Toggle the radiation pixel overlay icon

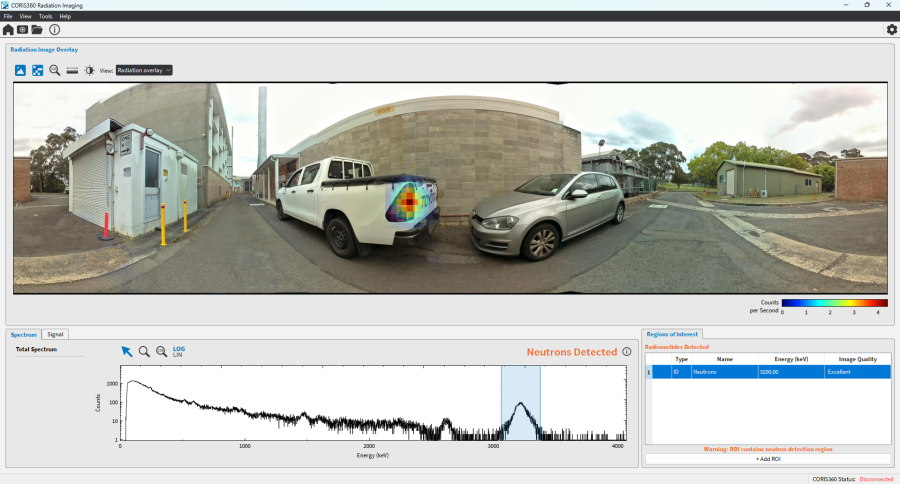(x=37, y=70)
